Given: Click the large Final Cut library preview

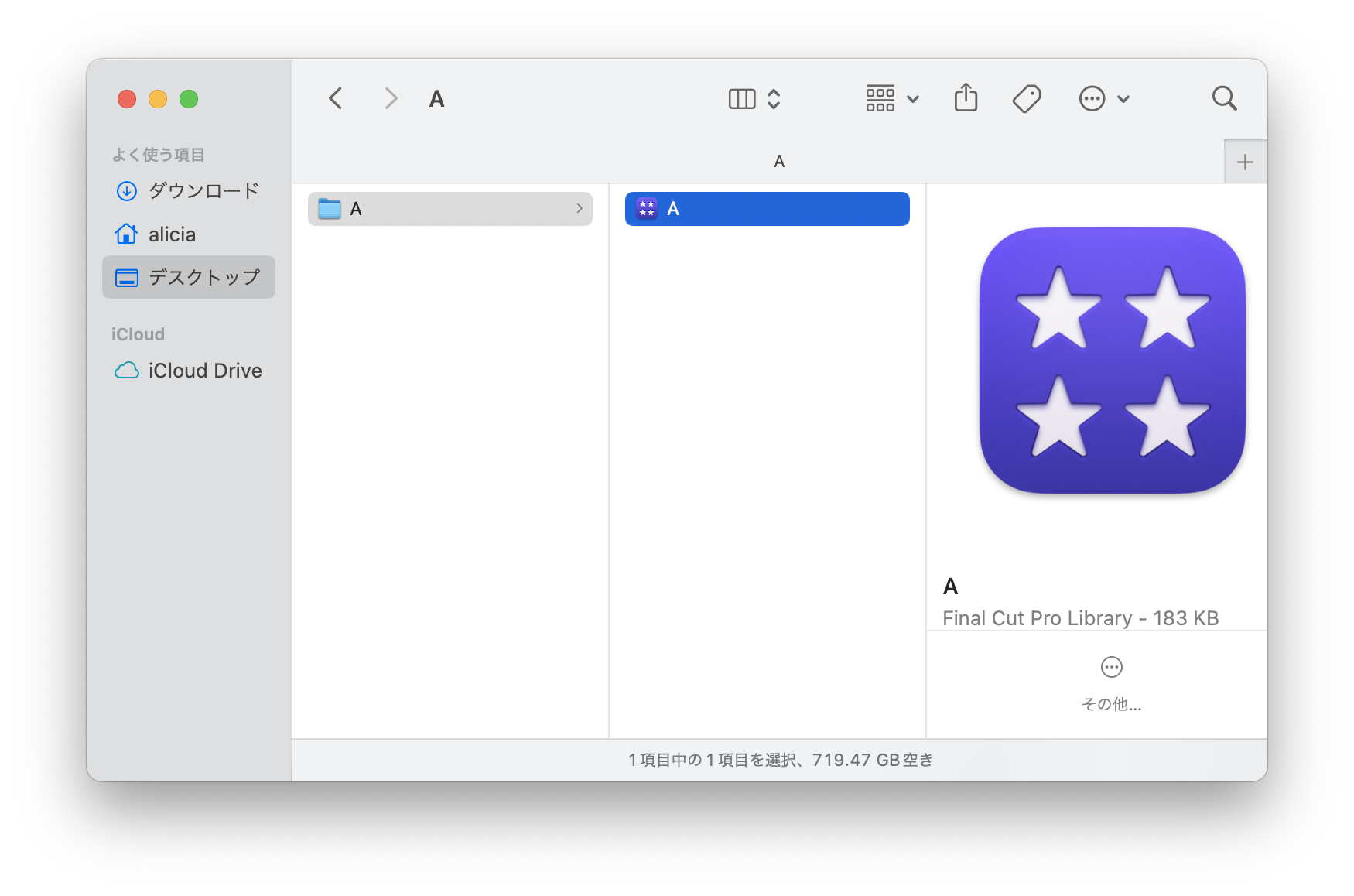Looking at the screenshot, I should coord(1113,361).
